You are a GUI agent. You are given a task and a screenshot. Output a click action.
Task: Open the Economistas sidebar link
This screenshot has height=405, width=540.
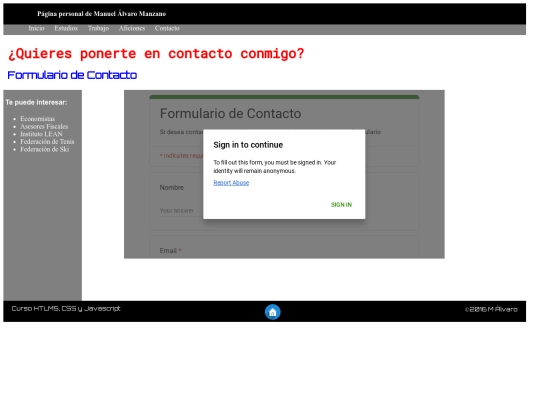coord(38,119)
